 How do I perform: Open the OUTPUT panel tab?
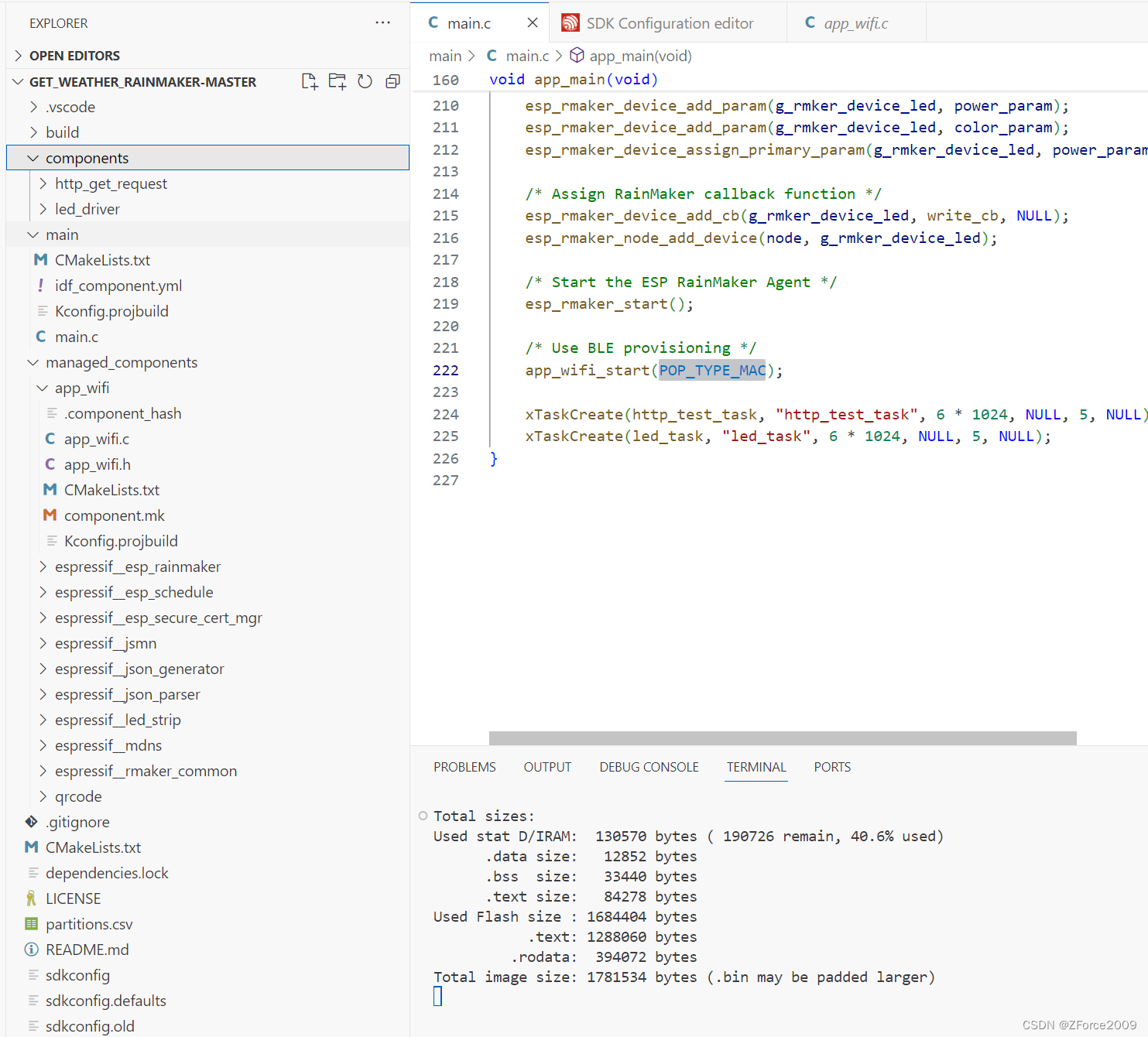(547, 767)
